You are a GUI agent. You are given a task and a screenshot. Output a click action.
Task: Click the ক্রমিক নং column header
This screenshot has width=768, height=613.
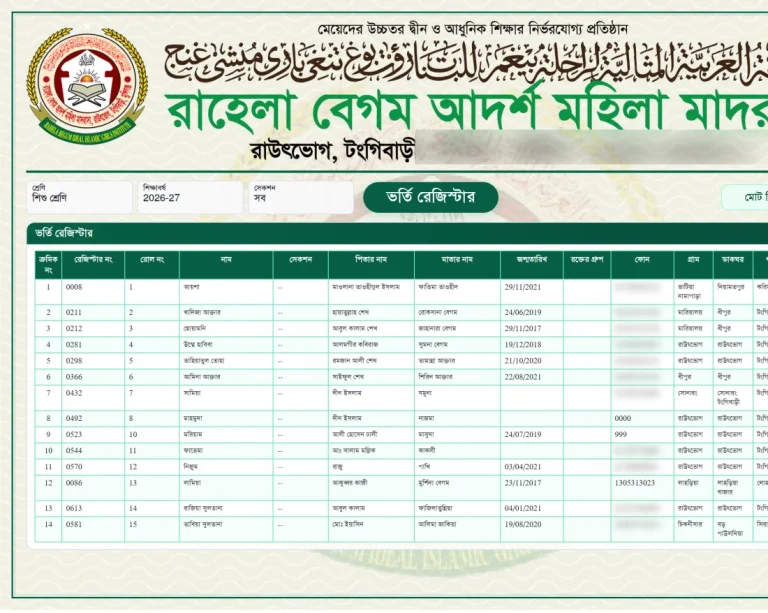pyautogui.click(x=48, y=264)
